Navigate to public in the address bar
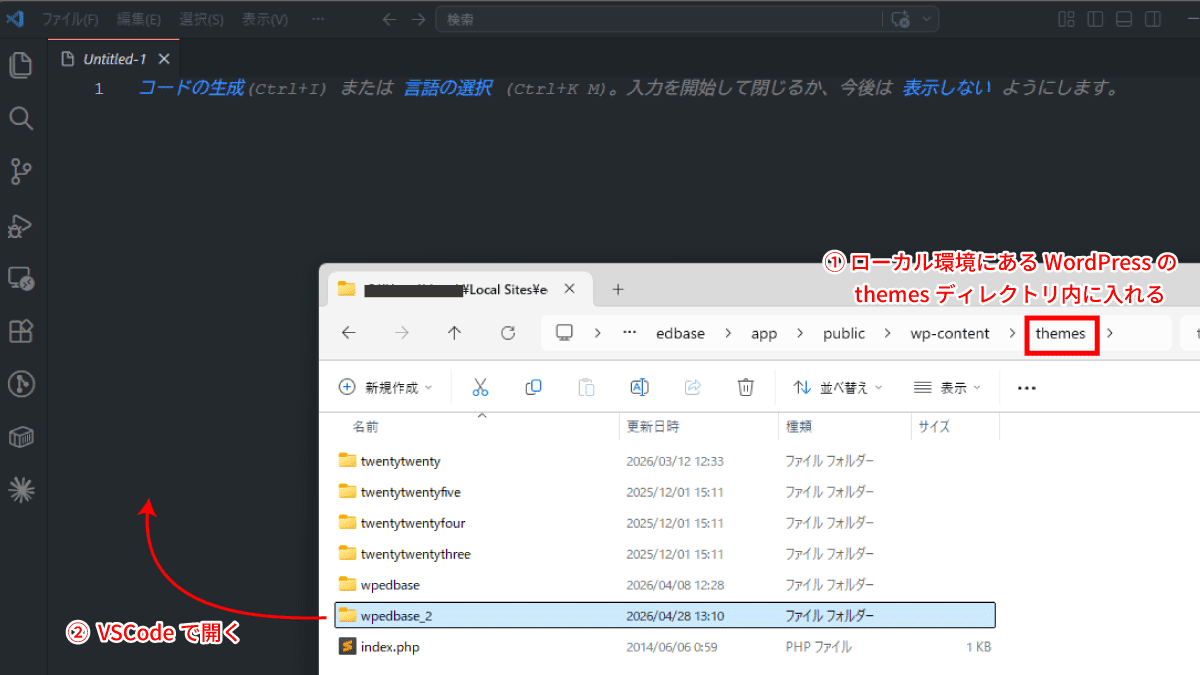This screenshot has width=1200, height=675. pos(844,333)
